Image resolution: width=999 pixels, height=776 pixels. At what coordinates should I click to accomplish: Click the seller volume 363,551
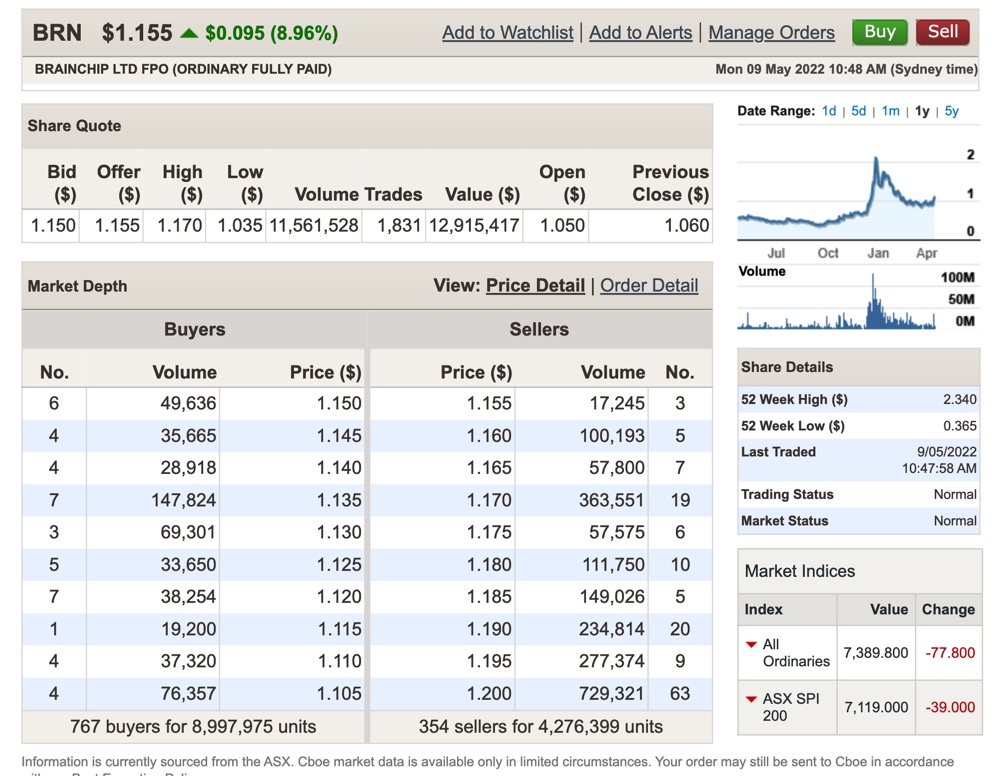pos(612,499)
